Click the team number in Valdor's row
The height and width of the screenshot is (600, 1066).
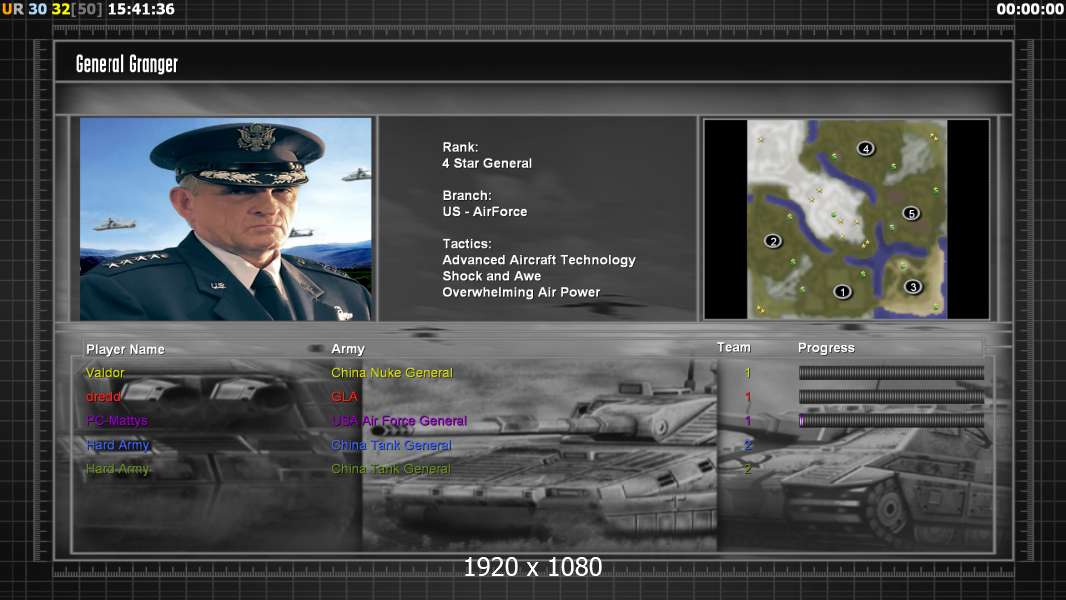[x=747, y=372]
